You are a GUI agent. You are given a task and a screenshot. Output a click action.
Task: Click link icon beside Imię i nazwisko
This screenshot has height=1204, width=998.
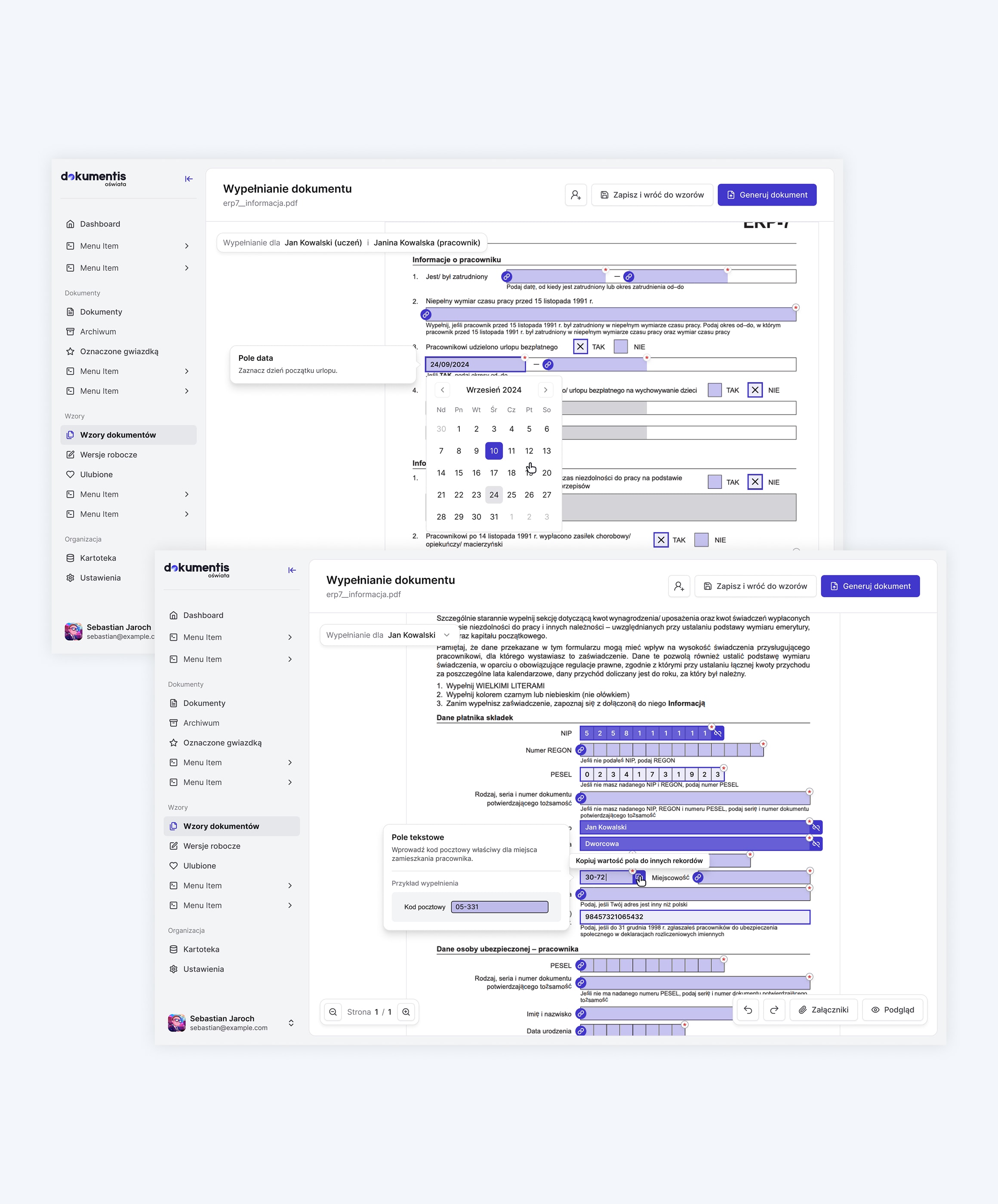point(581,1014)
